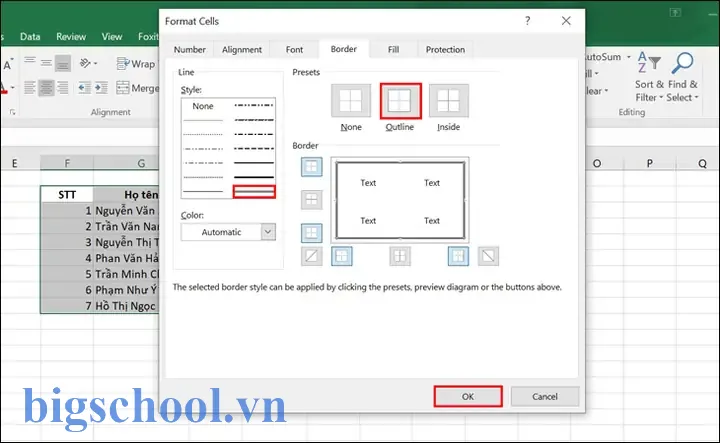Open the Color dropdown in Format Cells
The image size is (720, 443).
tap(268, 232)
